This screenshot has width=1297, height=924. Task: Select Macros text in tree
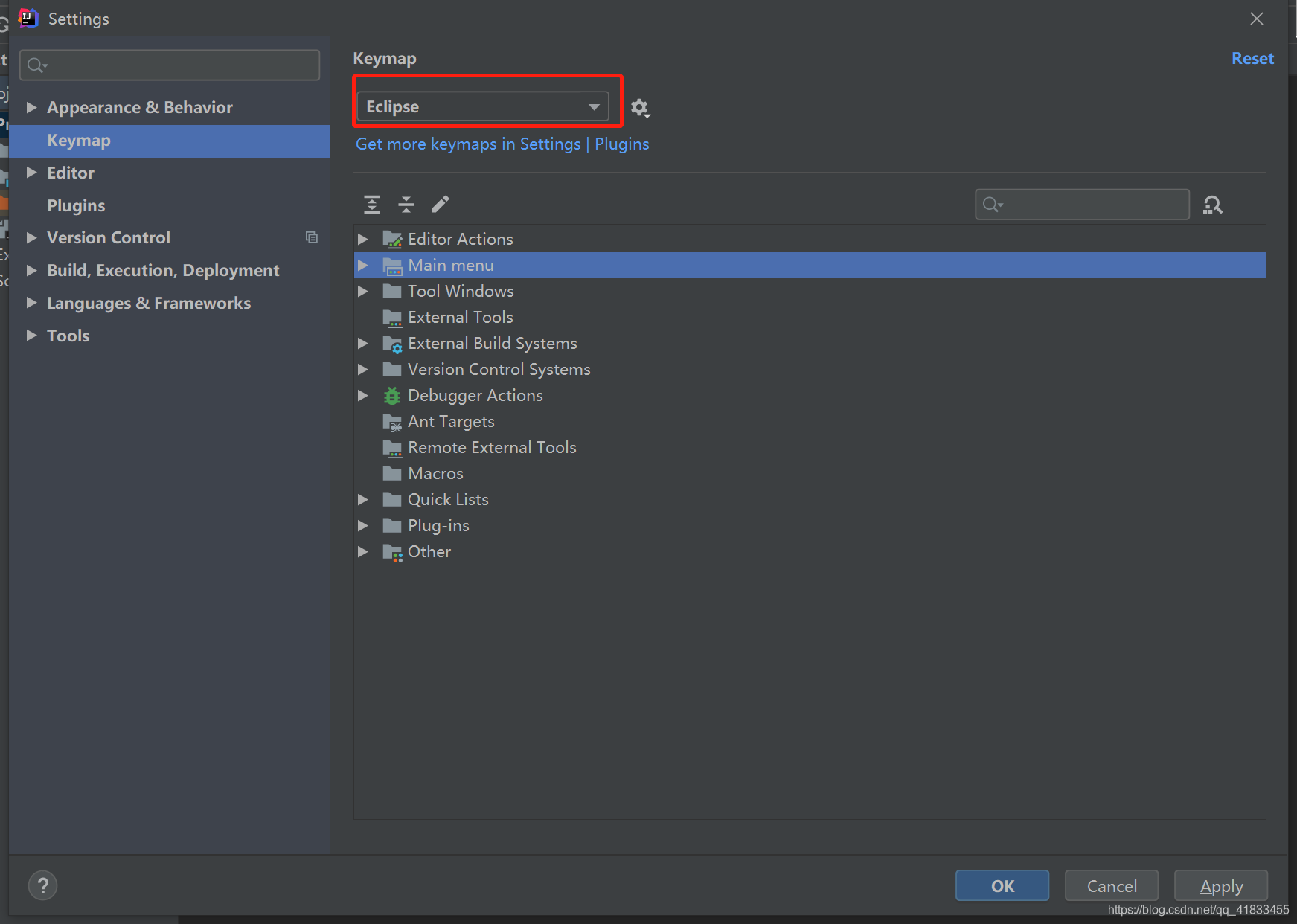pyautogui.click(x=435, y=473)
